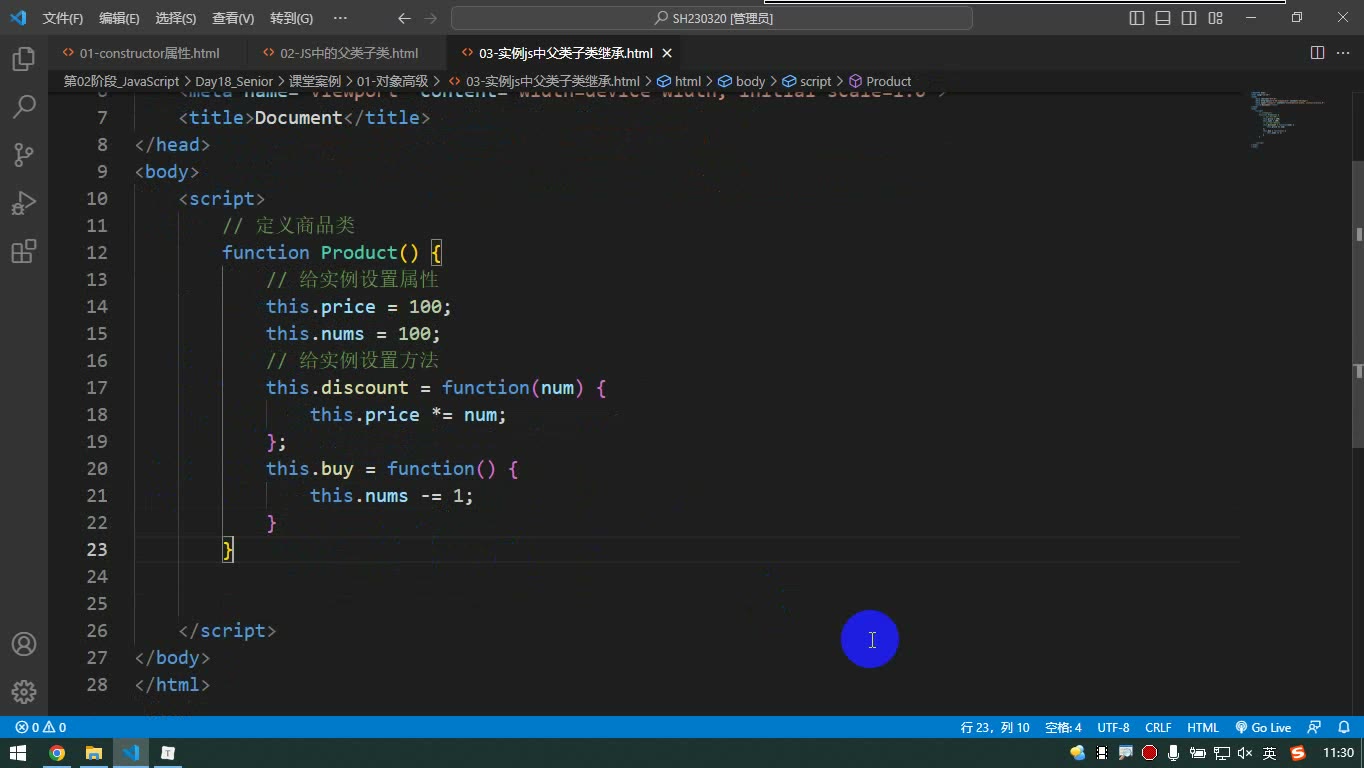1364x768 pixels.
Task: Open the feedback icon in status bar
Action: pyautogui.click(x=1315, y=727)
